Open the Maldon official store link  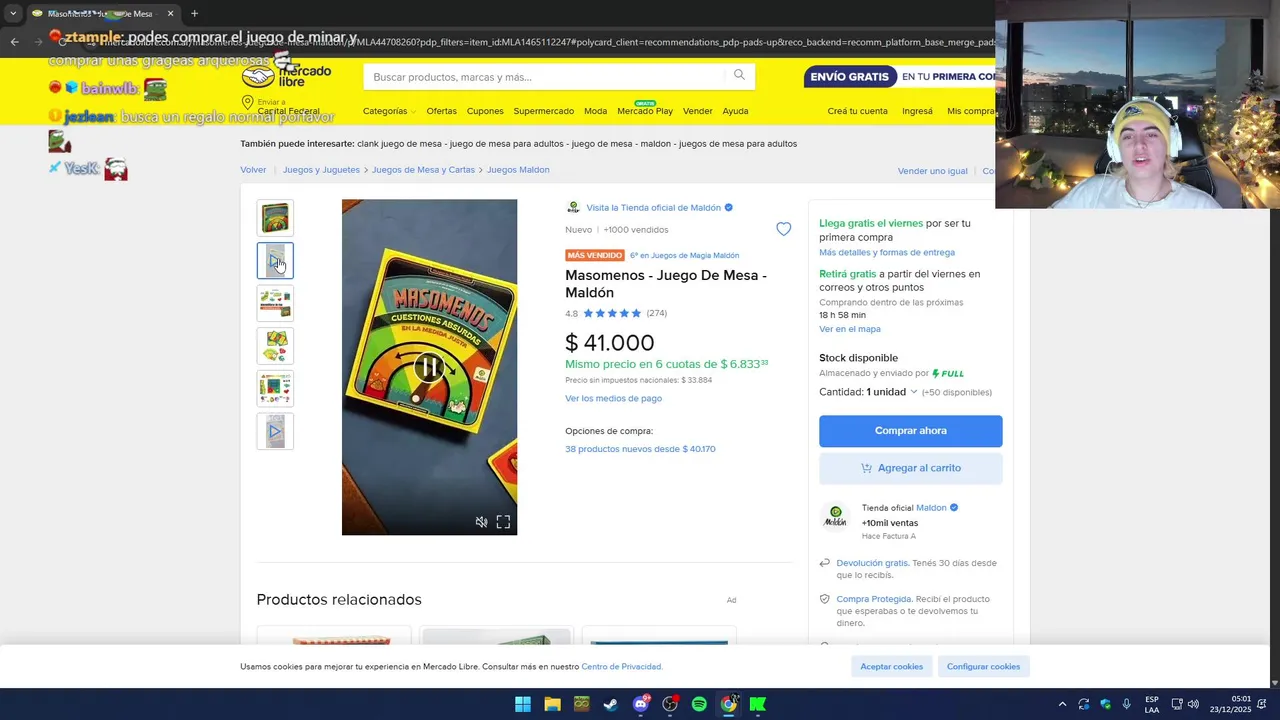tap(932, 508)
